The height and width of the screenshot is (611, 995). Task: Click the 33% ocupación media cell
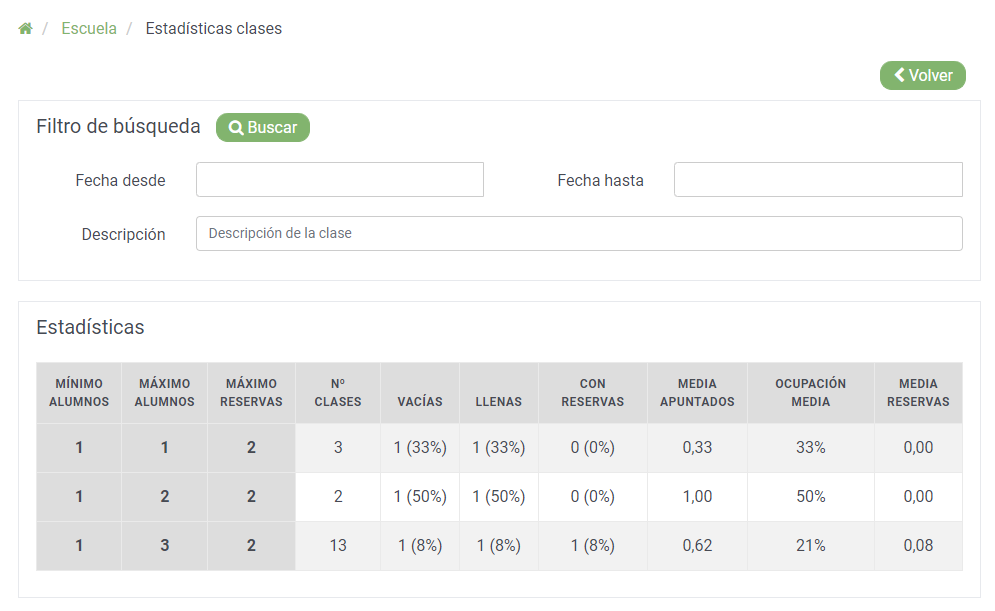(810, 448)
